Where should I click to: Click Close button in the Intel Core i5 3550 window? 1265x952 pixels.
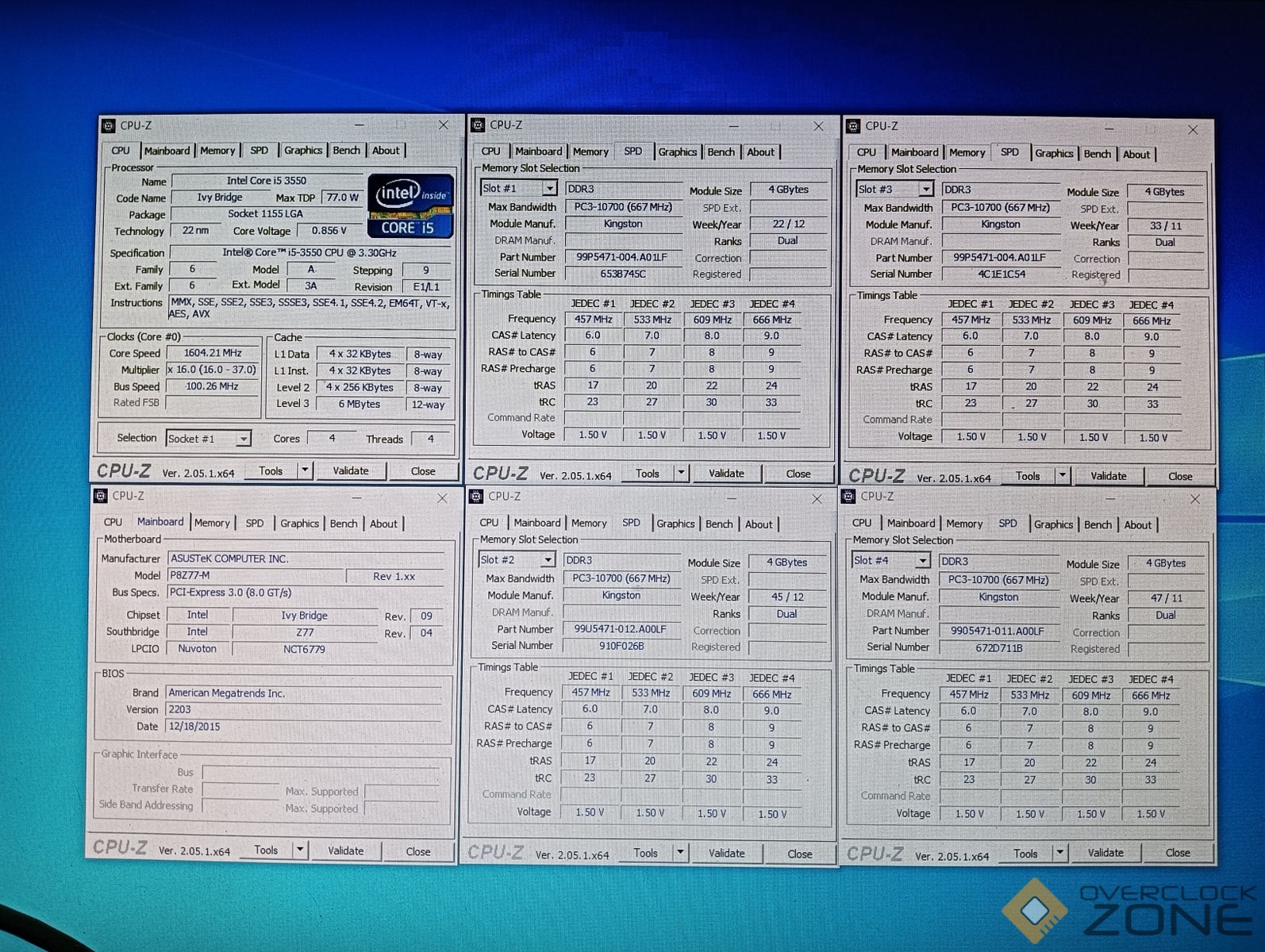[x=423, y=470]
